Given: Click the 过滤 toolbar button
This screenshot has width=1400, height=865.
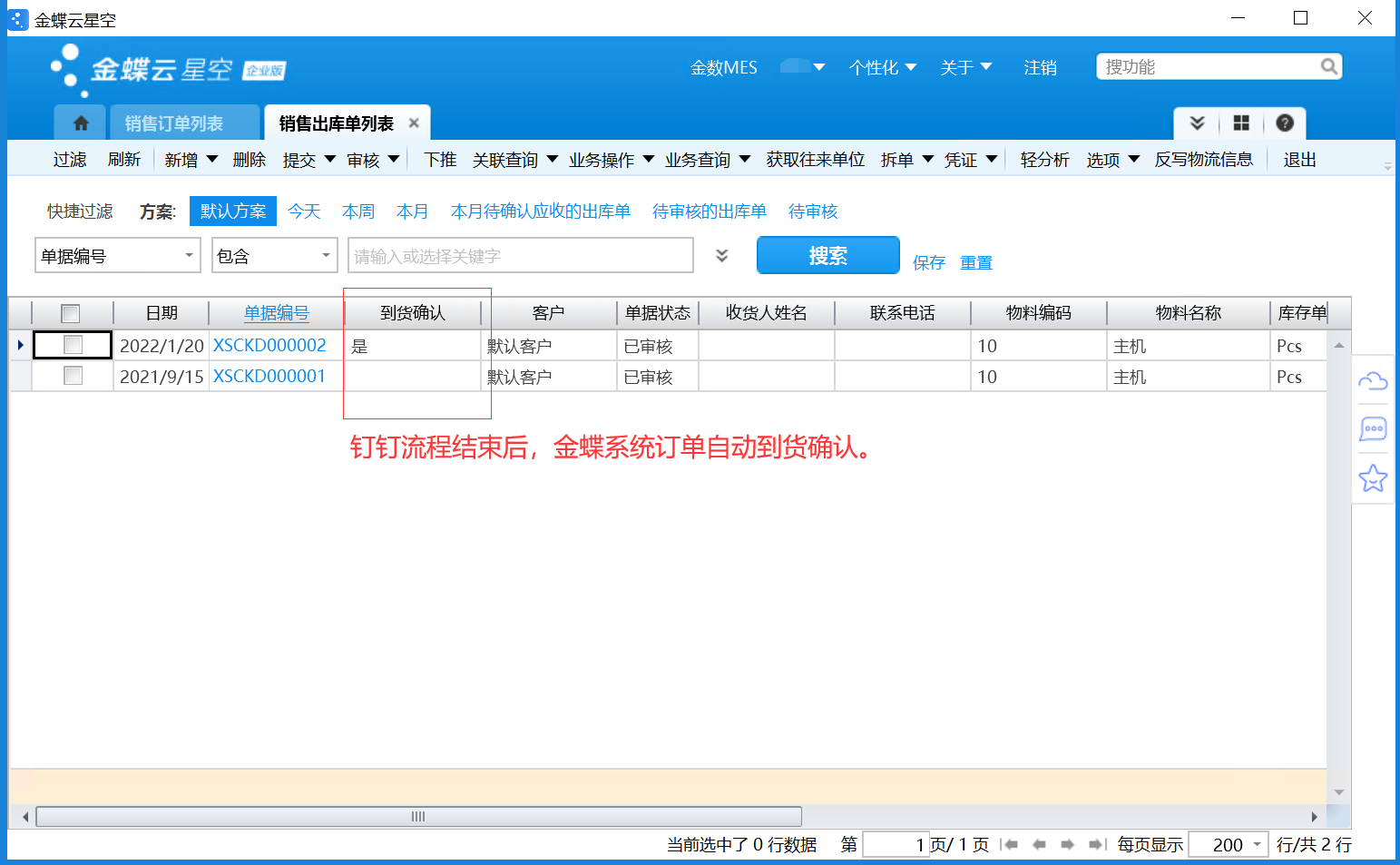Looking at the screenshot, I should coord(70,160).
